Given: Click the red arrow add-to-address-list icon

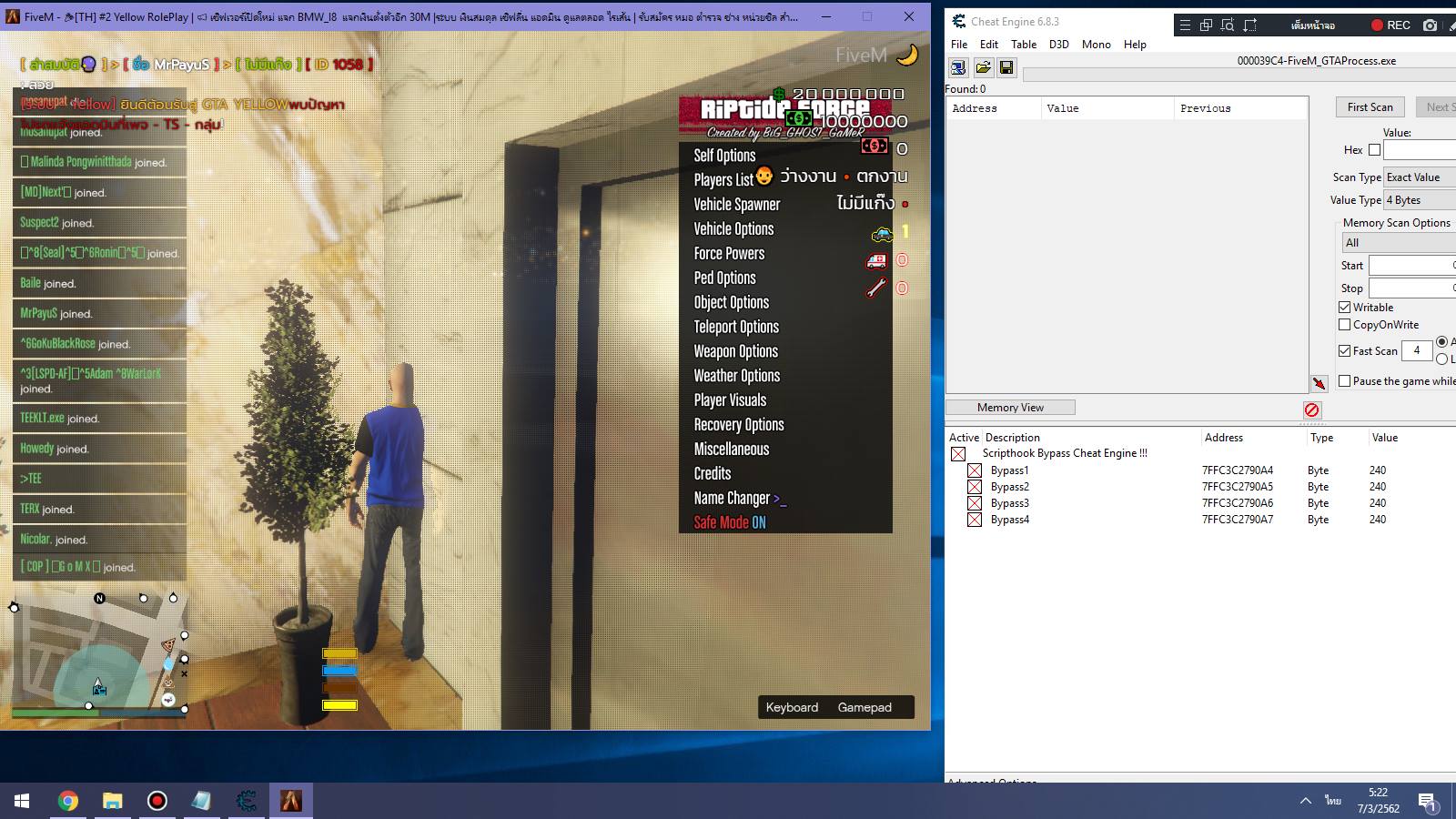Looking at the screenshot, I should pyautogui.click(x=1319, y=383).
